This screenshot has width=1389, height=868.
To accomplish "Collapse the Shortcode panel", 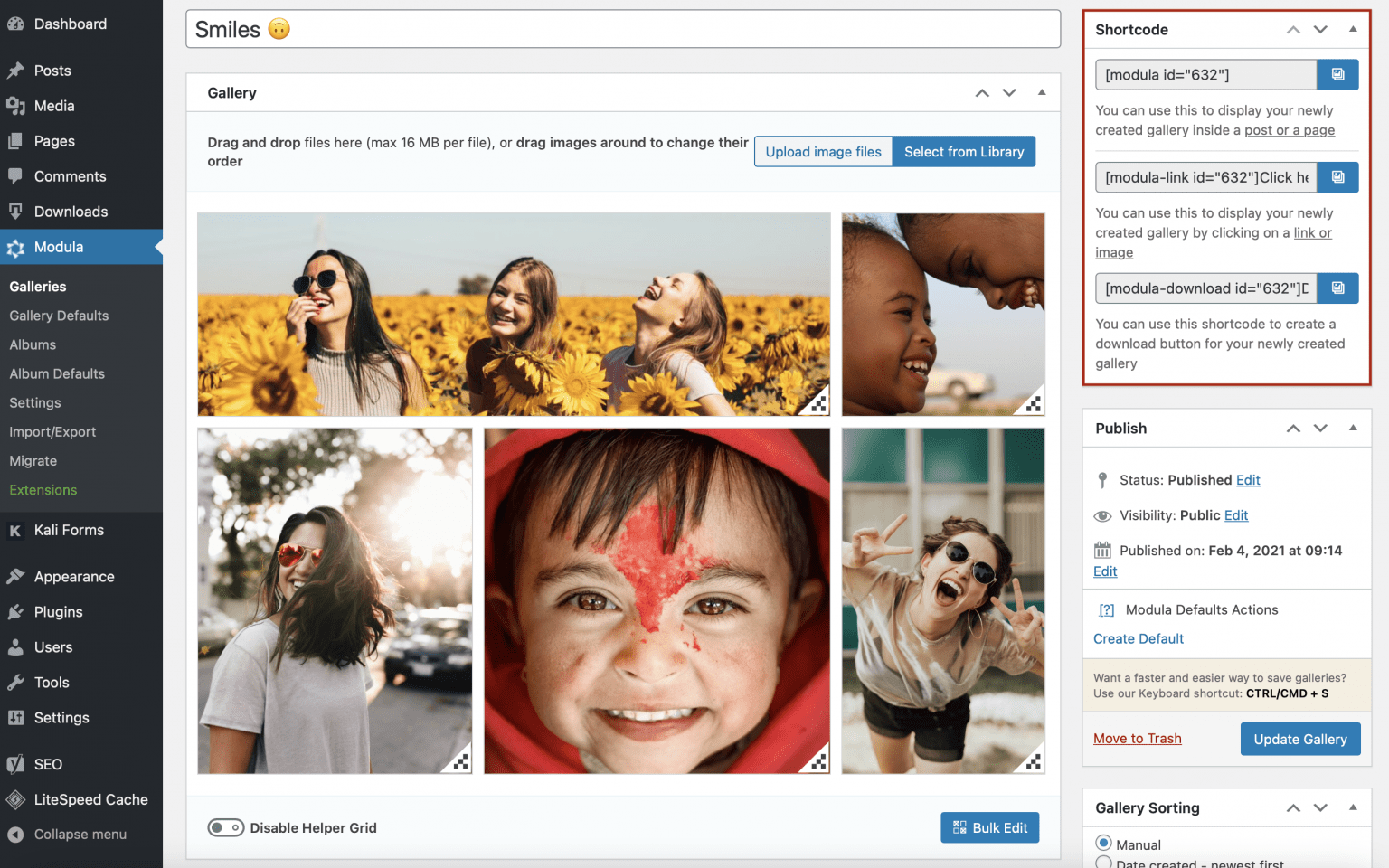I will pyautogui.click(x=1353, y=29).
